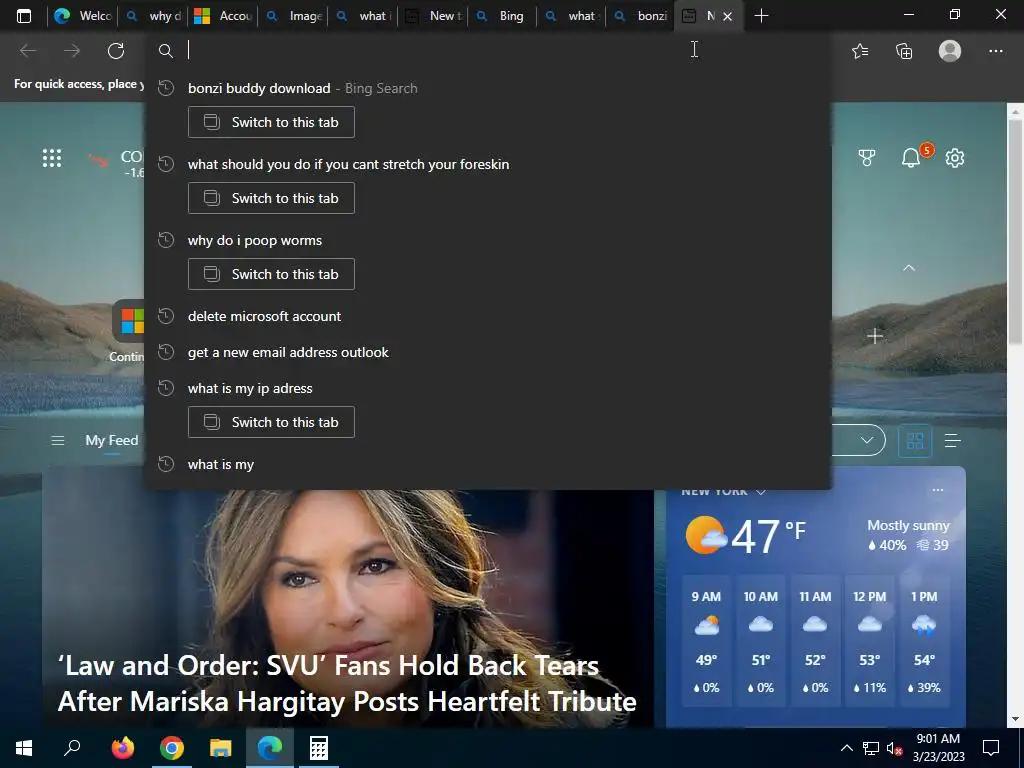
Task: Switch to the 'New t' tab
Action: 433,16
